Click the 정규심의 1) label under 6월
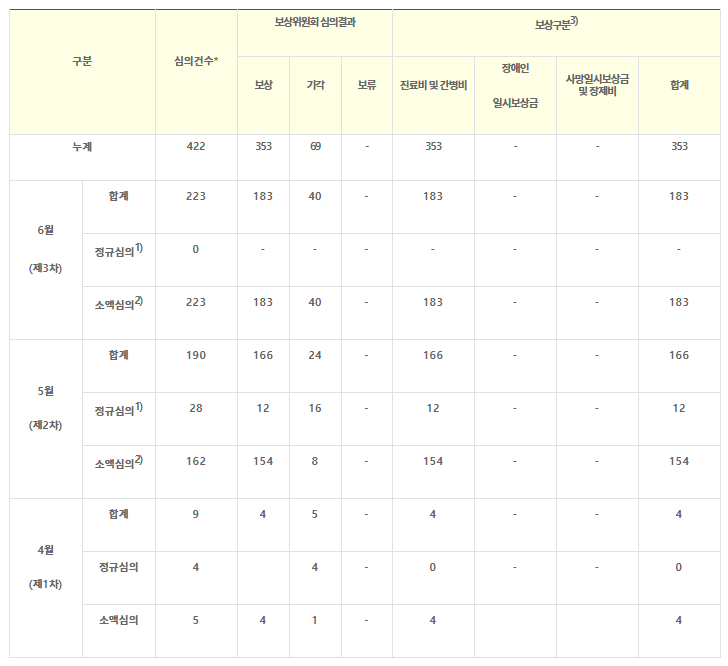This screenshot has width=728, height=666. click(118, 251)
